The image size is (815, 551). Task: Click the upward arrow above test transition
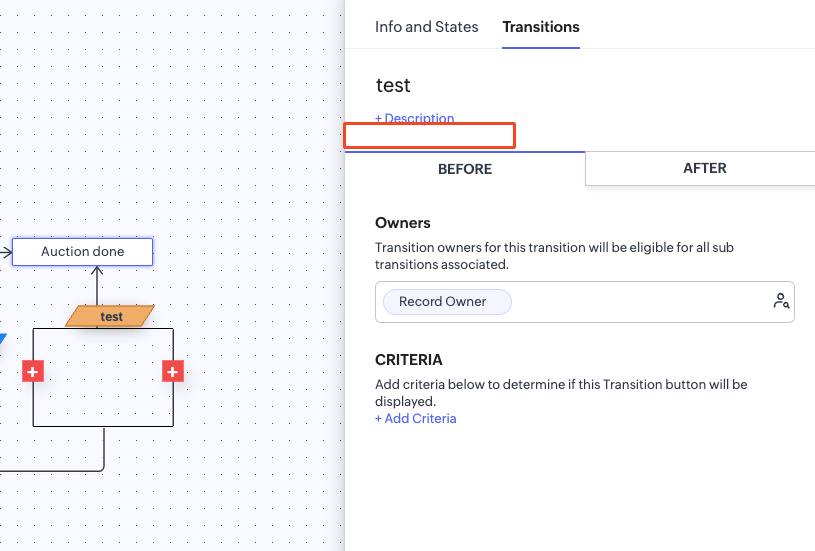[x=97, y=285]
